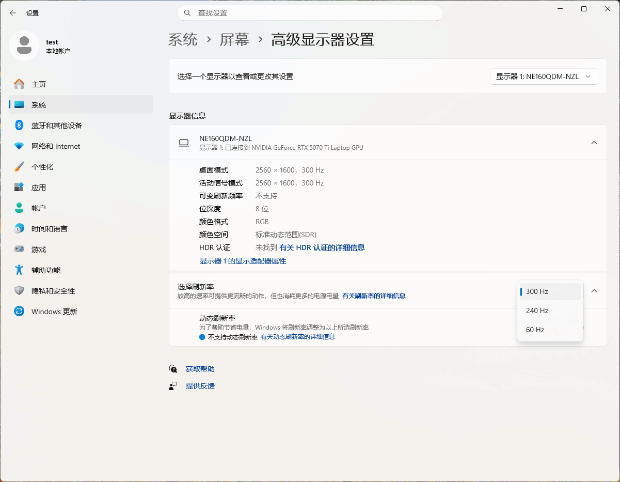Click the Time and language globe icon
620x482 pixels.
(x=19, y=229)
